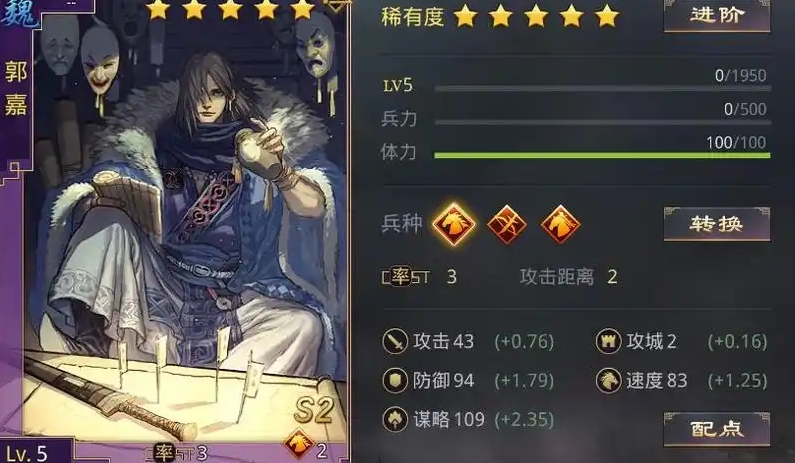
Task: Click the horse speed 速度 stat icon
Action: tap(608, 380)
